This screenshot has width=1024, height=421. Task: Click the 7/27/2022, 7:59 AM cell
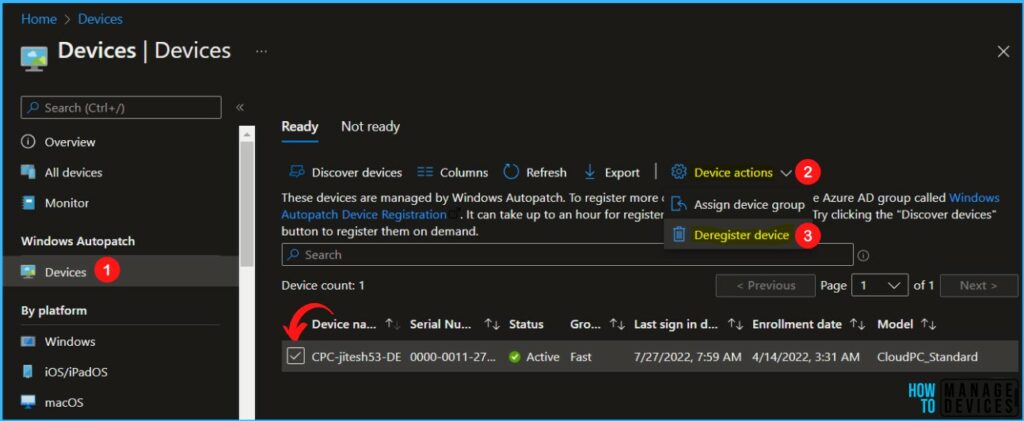tap(688, 357)
